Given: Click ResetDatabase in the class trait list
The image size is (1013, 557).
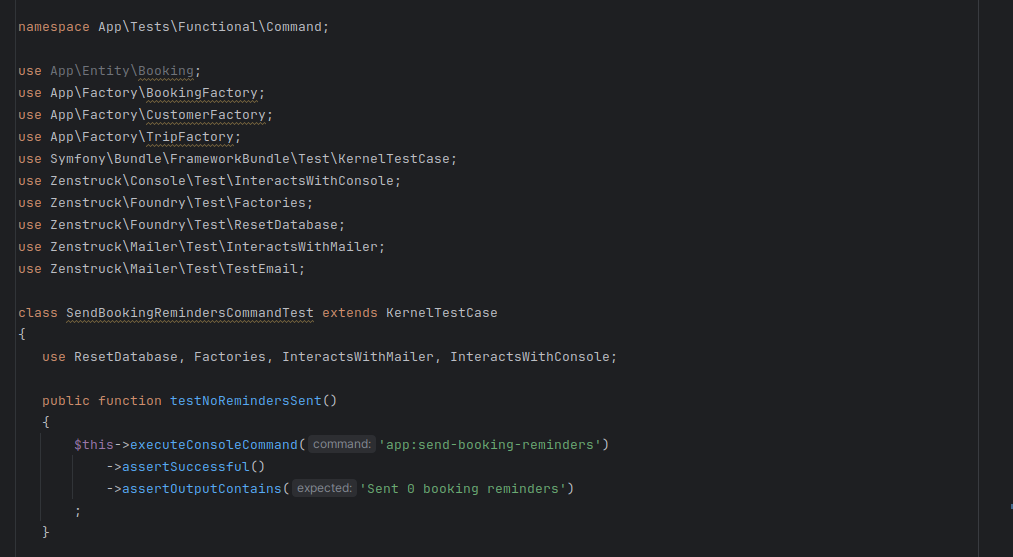Looking at the screenshot, I should tap(125, 357).
